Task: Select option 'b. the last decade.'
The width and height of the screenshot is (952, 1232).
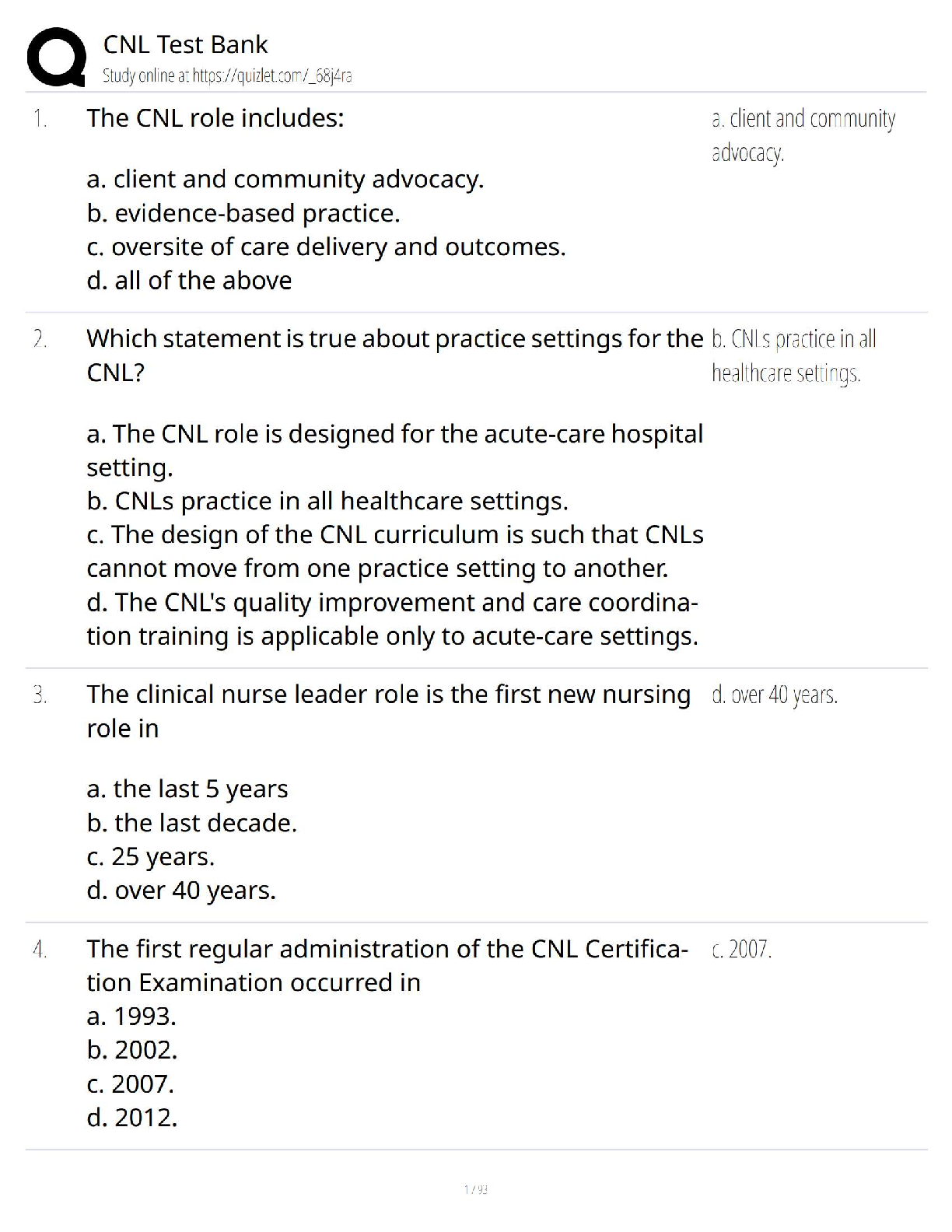Action: point(192,823)
